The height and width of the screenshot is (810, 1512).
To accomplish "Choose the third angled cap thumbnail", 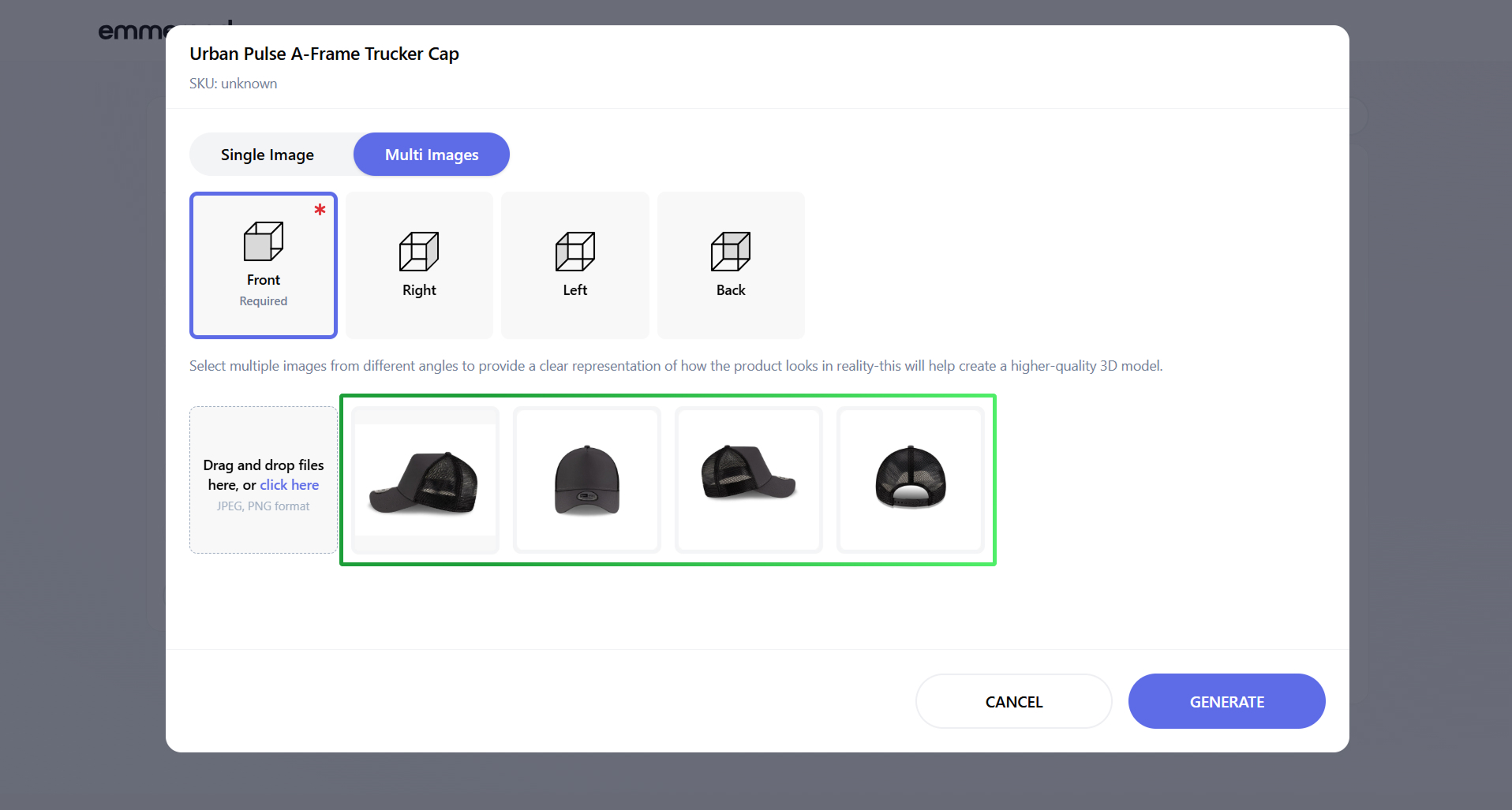I will (x=749, y=480).
